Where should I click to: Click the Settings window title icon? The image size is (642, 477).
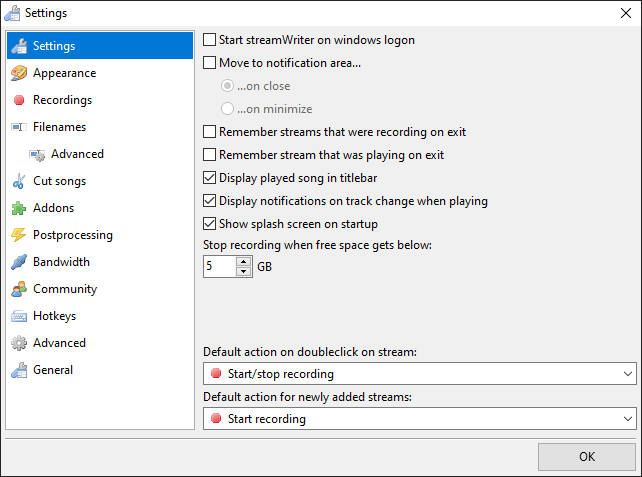pos(12,13)
